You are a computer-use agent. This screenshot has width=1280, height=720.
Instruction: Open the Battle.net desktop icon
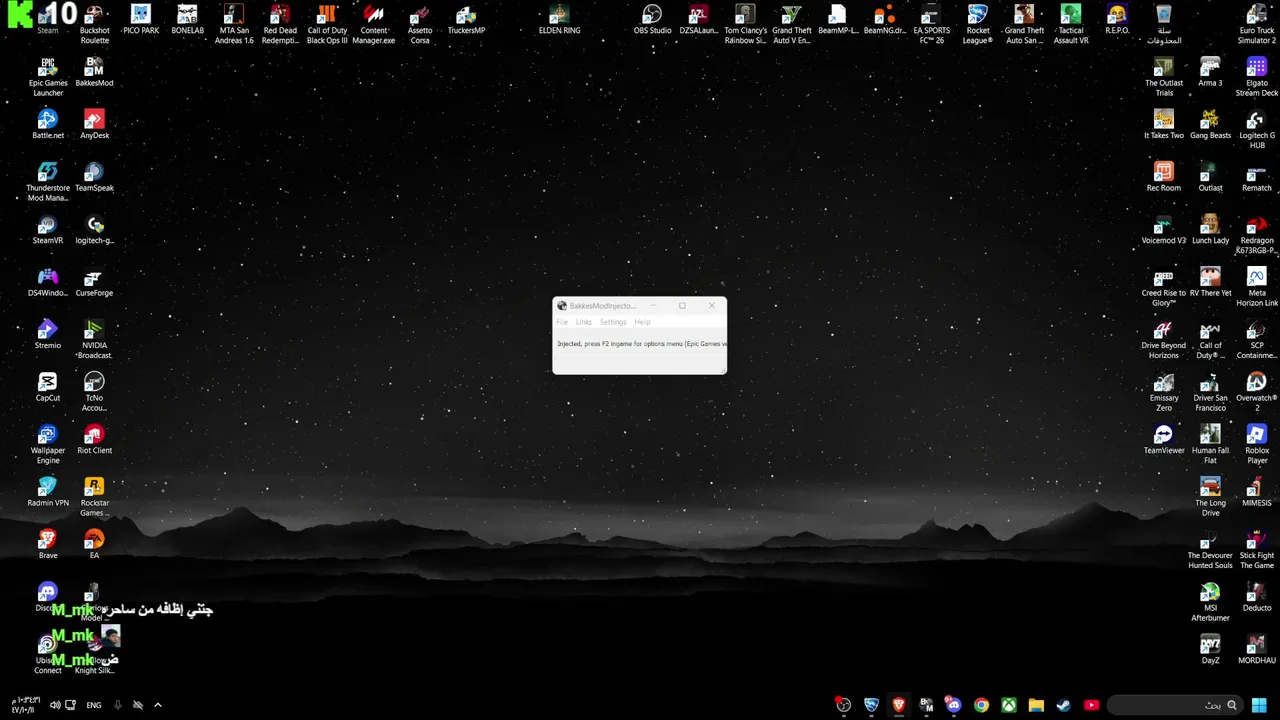pos(48,125)
